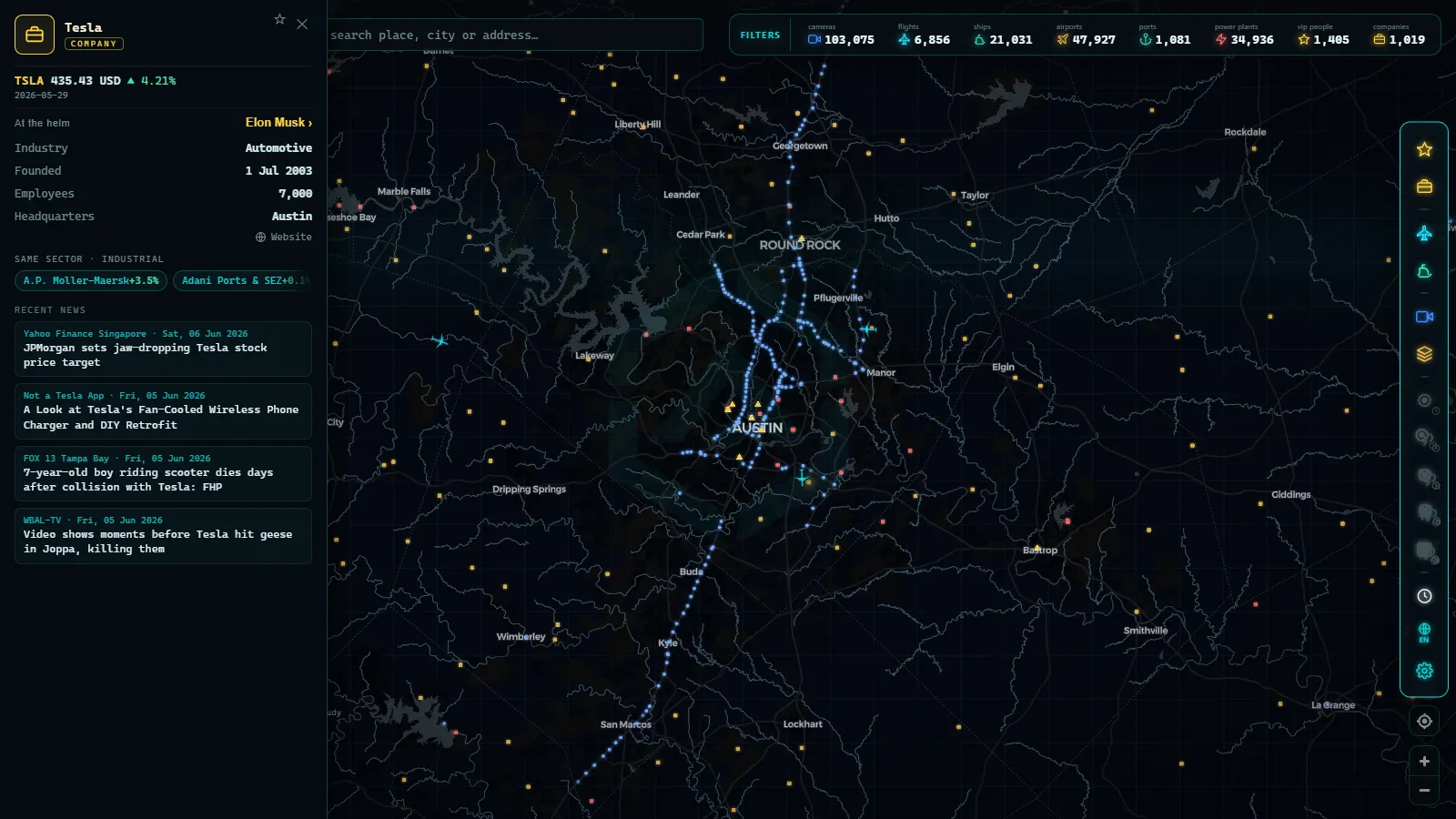This screenshot has width=1456, height=819.
Task: Visit the Tesla Website link
Action: [x=284, y=237]
